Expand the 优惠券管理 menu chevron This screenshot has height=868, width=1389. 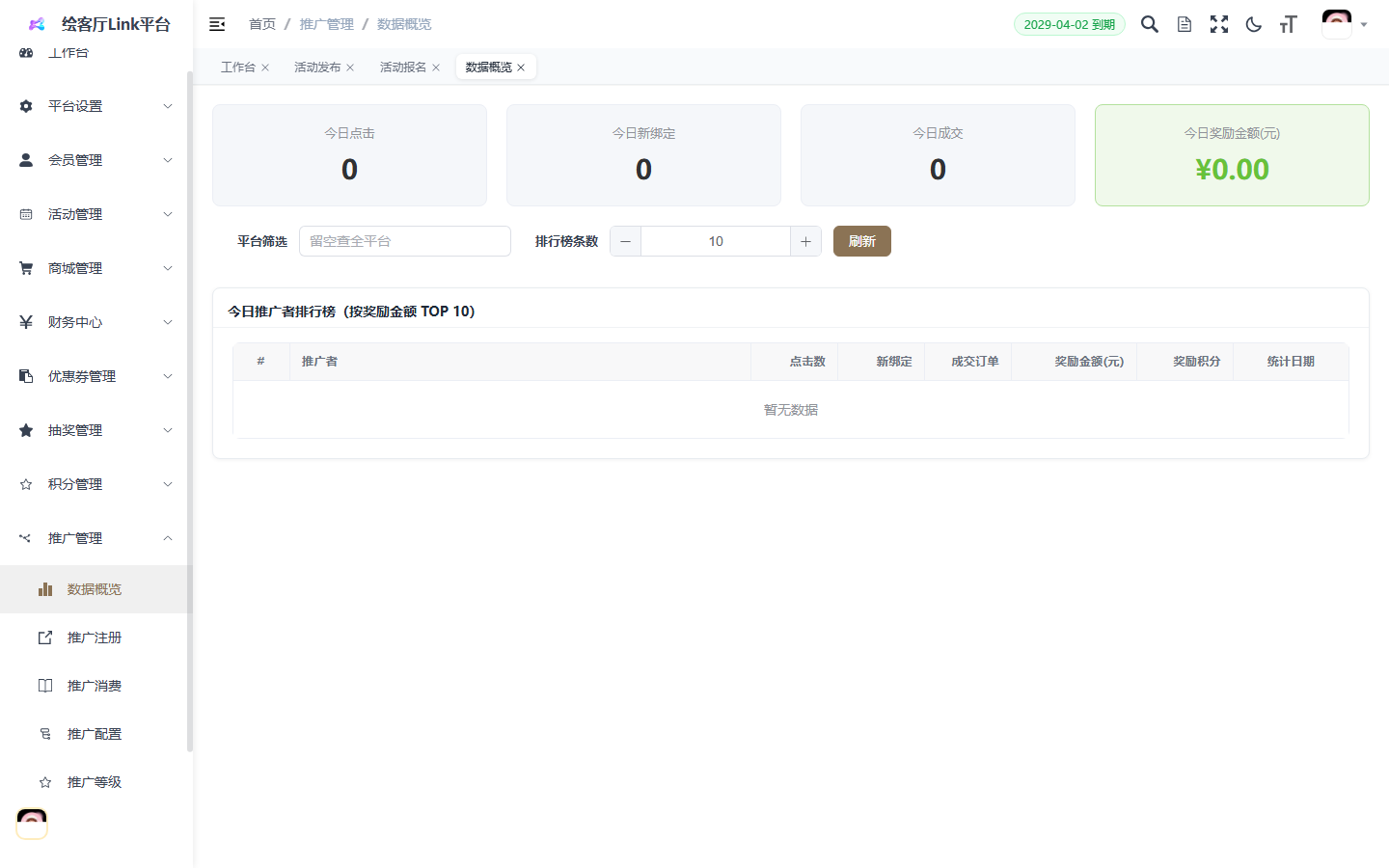[x=168, y=376]
